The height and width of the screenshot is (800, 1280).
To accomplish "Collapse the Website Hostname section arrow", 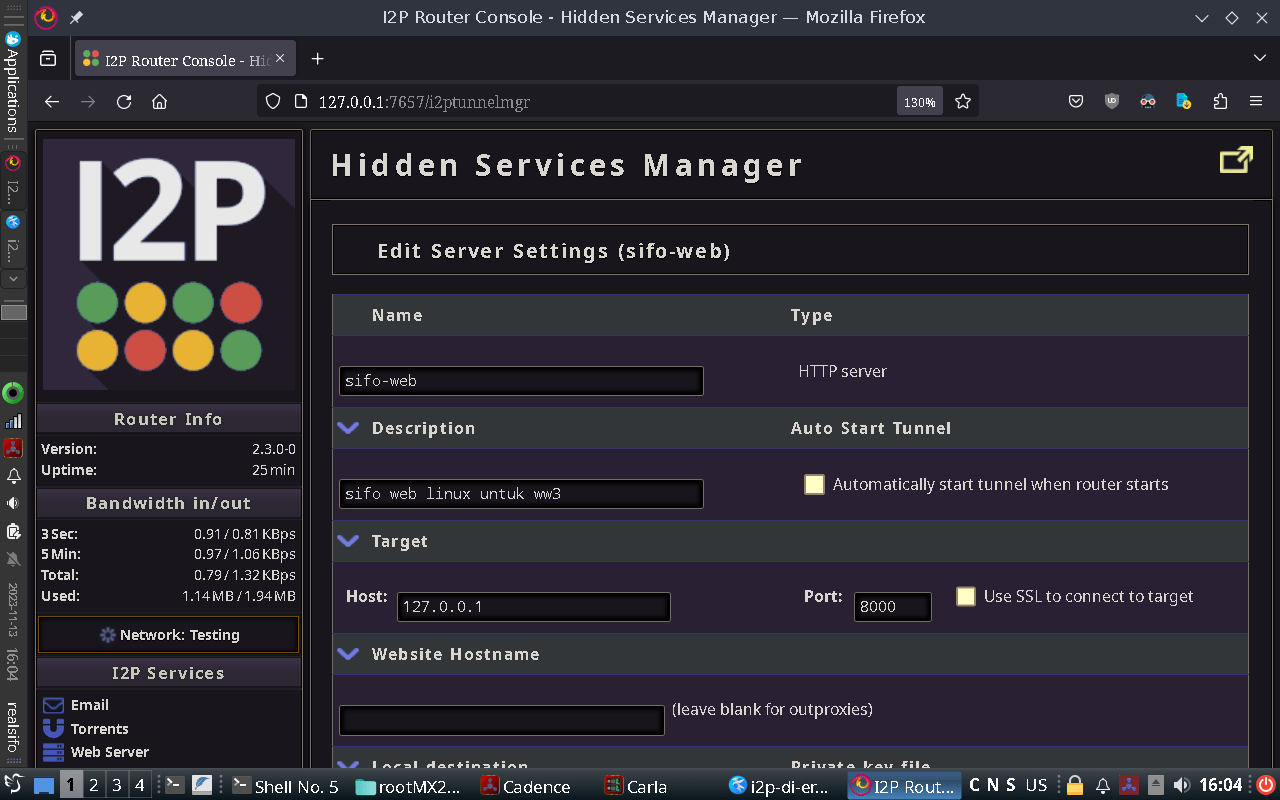I will (x=348, y=654).
